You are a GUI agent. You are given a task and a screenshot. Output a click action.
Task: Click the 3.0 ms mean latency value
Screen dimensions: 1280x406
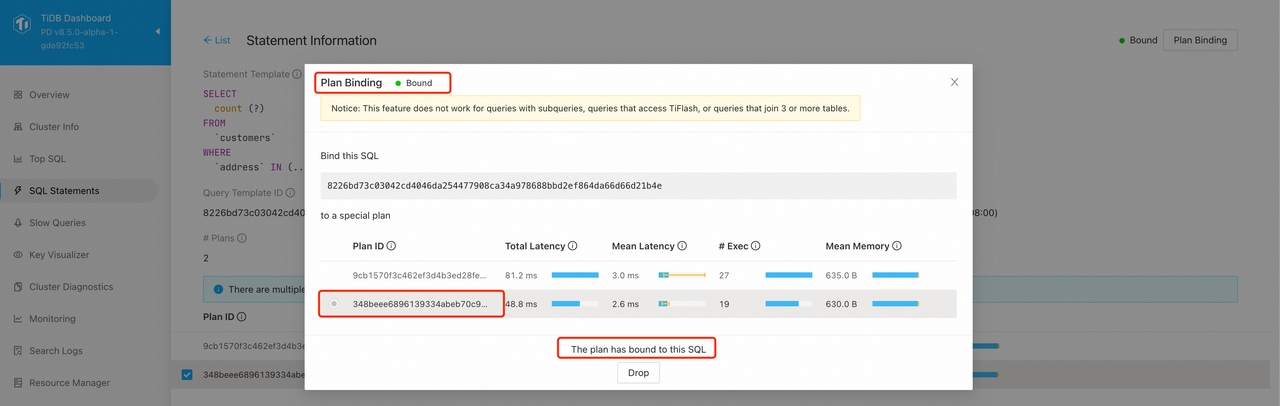[624, 275]
